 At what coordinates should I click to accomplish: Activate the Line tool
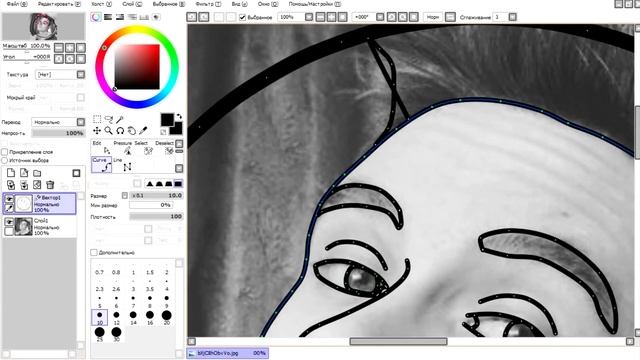coord(123,164)
